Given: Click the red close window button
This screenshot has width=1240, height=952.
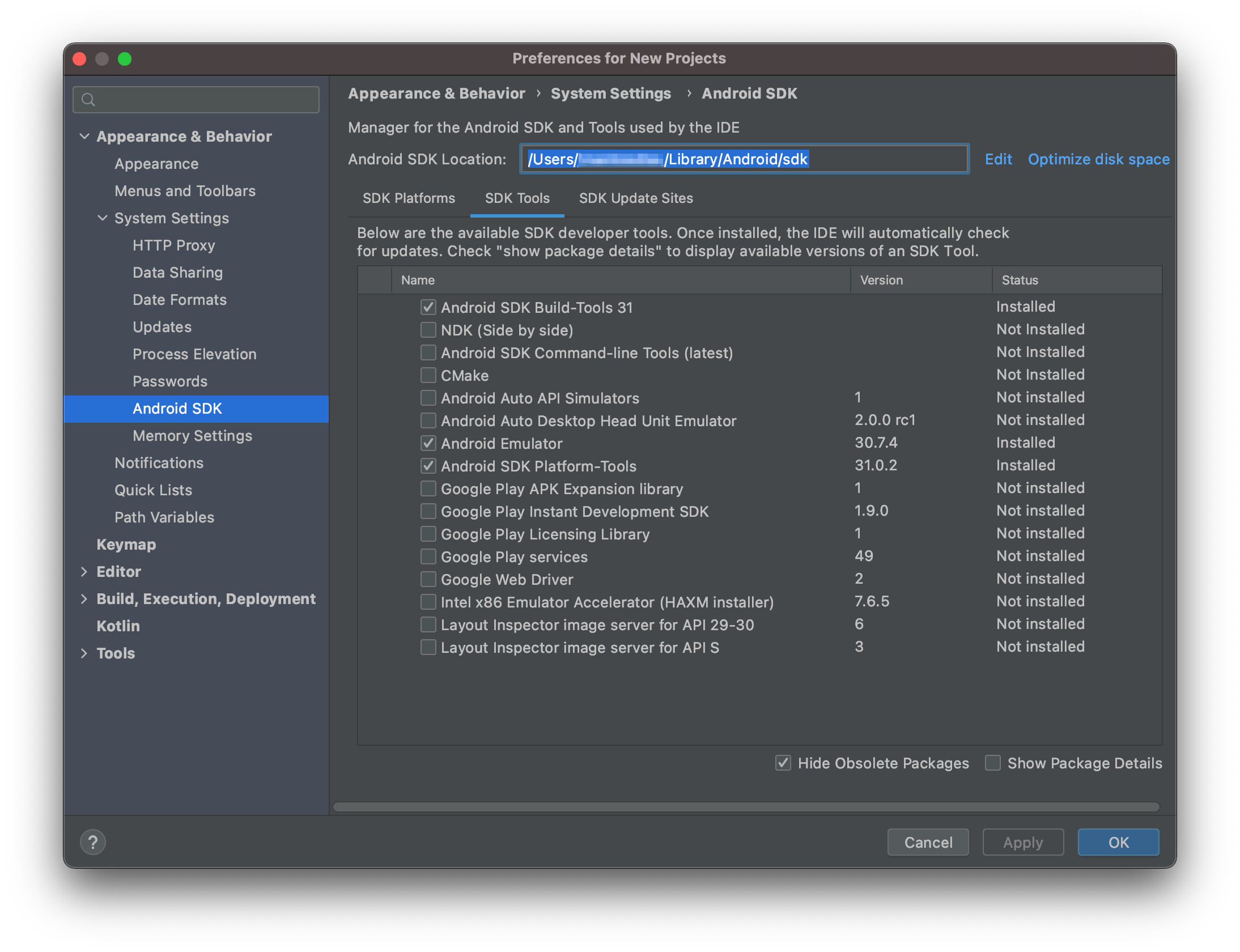Looking at the screenshot, I should [x=80, y=59].
